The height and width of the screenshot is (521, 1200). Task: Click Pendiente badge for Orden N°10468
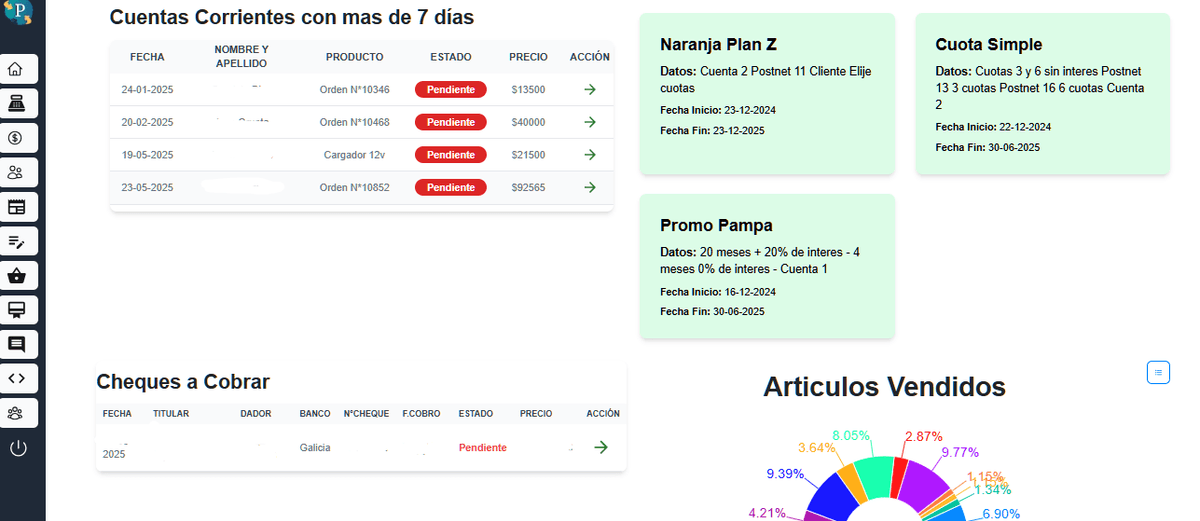pos(451,122)
